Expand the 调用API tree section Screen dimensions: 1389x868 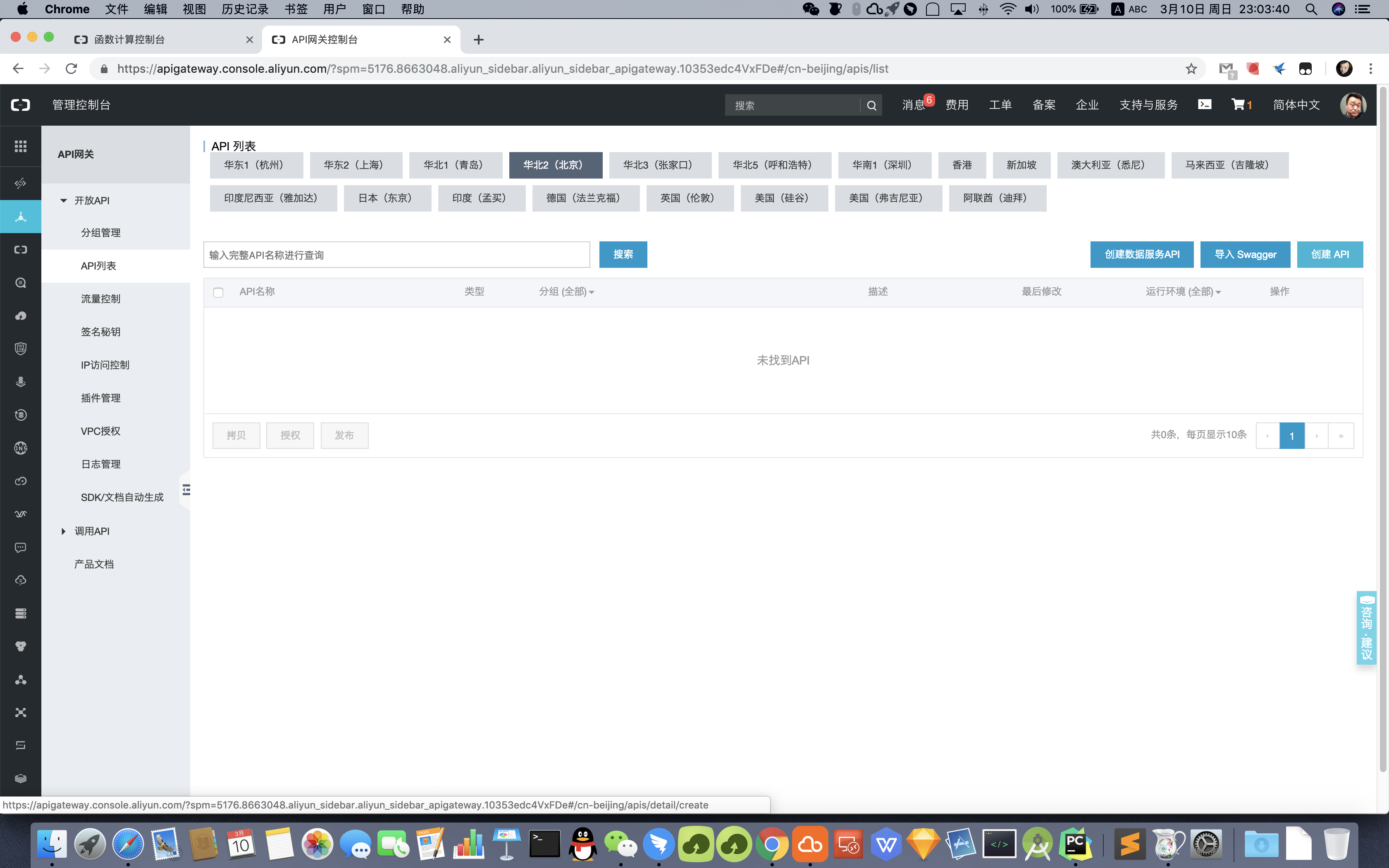click(63, 531)
